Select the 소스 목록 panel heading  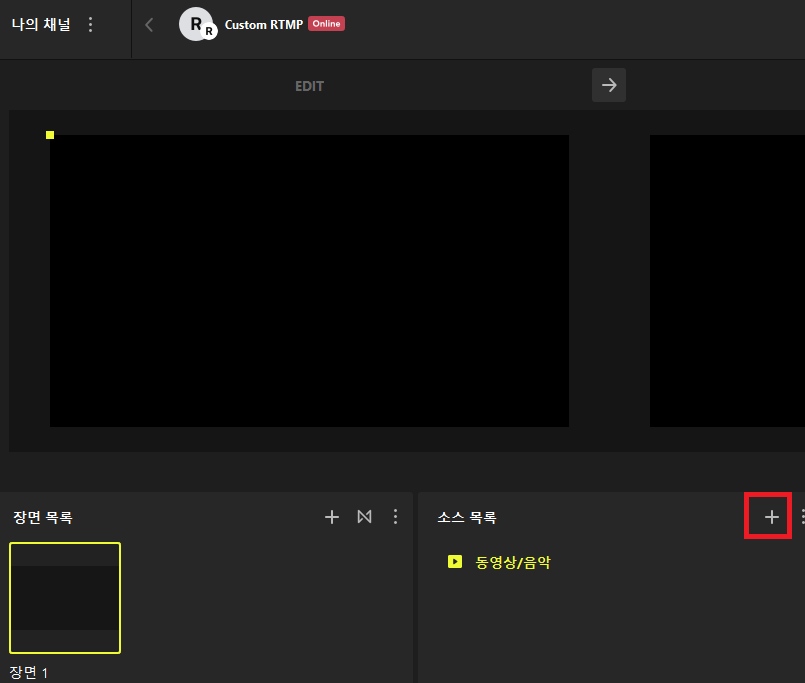467,517
